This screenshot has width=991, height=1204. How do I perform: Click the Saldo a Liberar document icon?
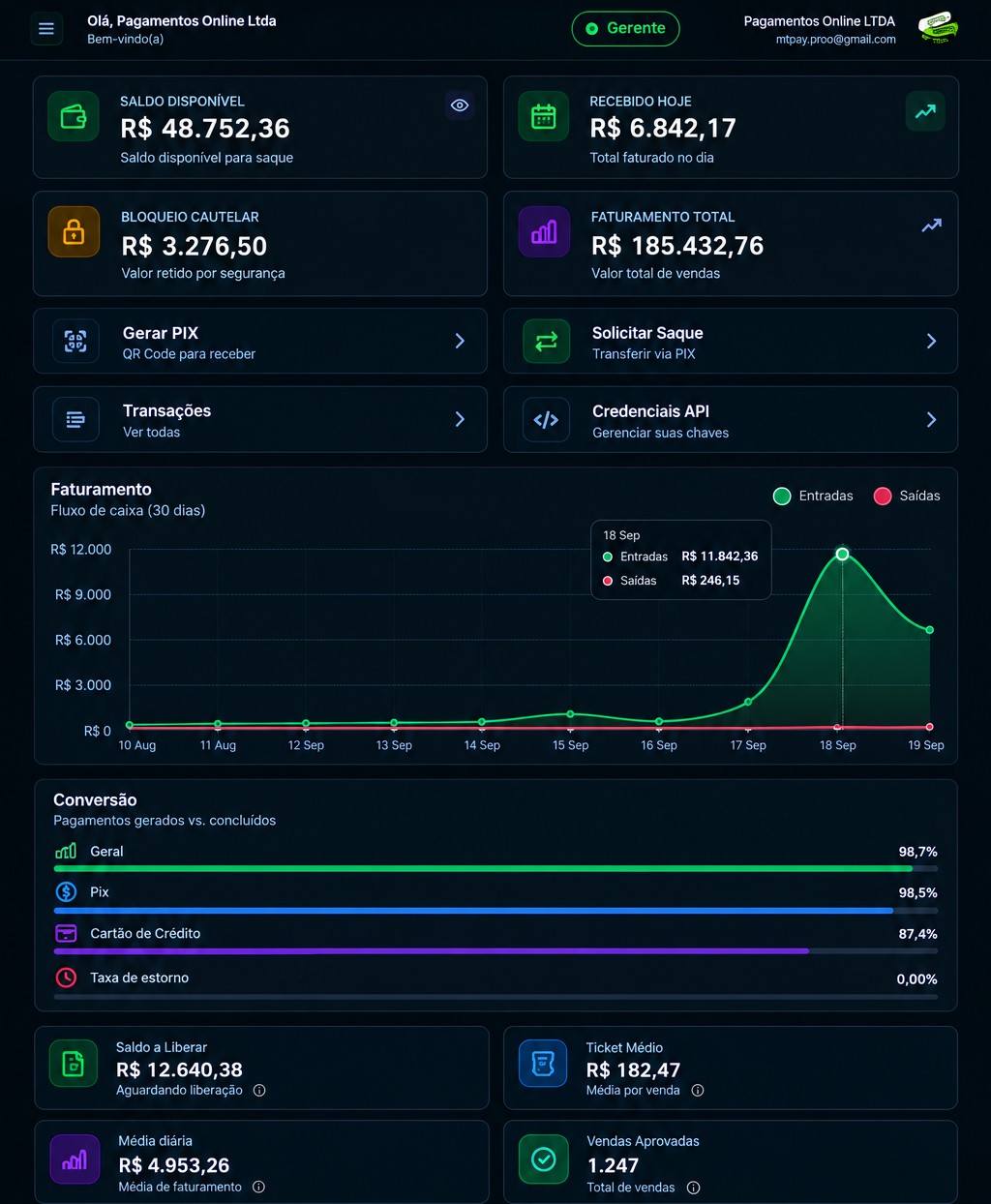(x=74, y=1064)
